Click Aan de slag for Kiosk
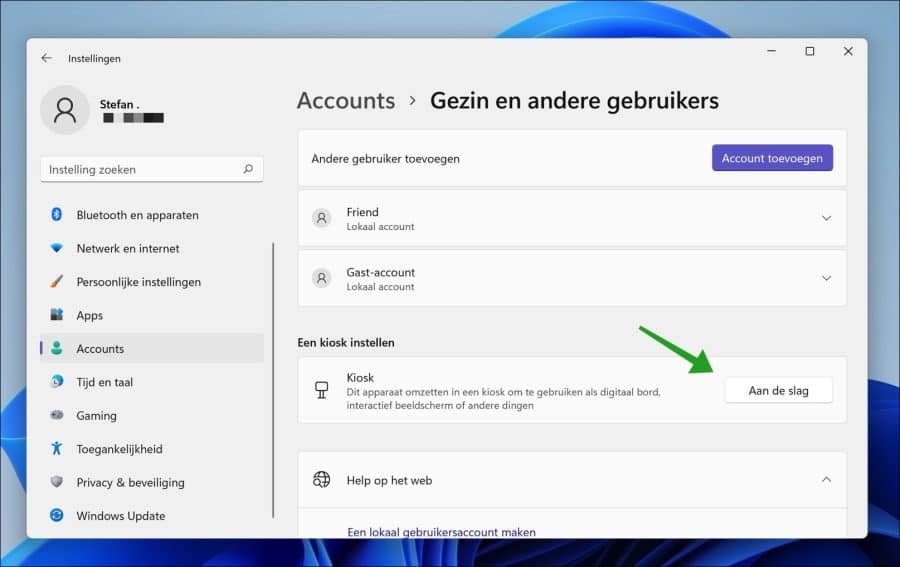The height and width of the screenshot is (567, 900). pyautogui.click(x=778, y=390)
